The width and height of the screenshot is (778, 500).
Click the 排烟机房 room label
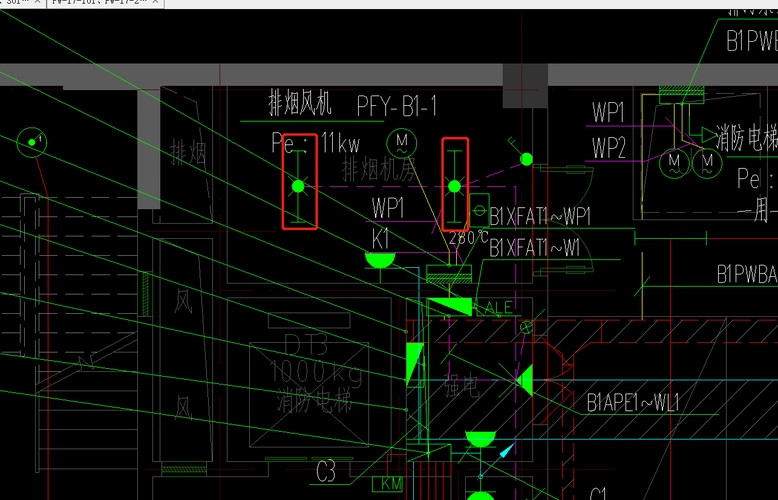(378, 170)
